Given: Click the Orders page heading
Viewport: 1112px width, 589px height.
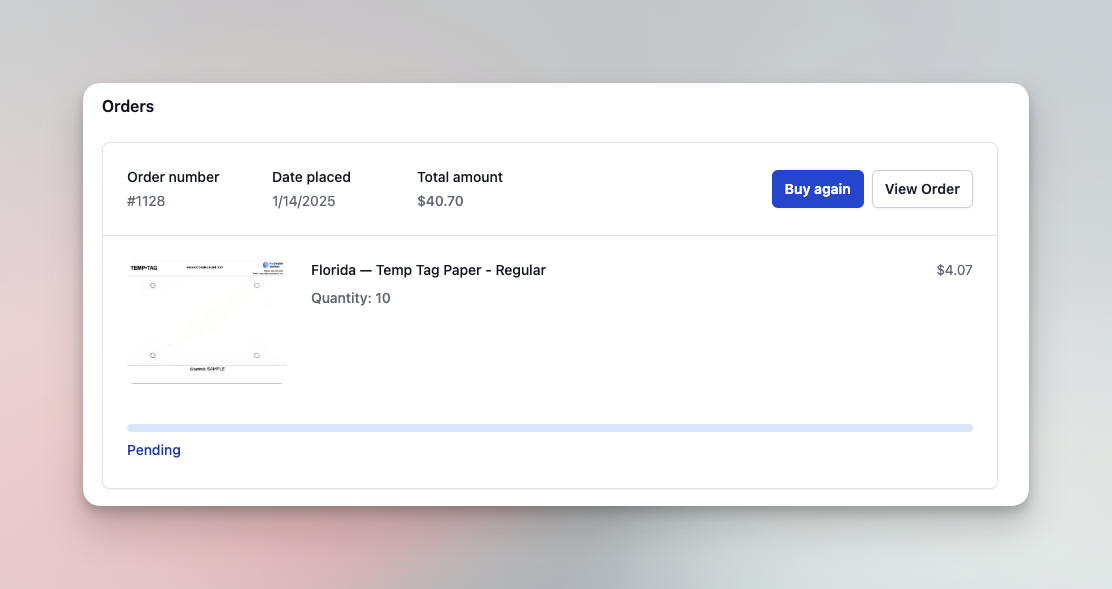Looking at the screenshot, I should pos(127,106).
